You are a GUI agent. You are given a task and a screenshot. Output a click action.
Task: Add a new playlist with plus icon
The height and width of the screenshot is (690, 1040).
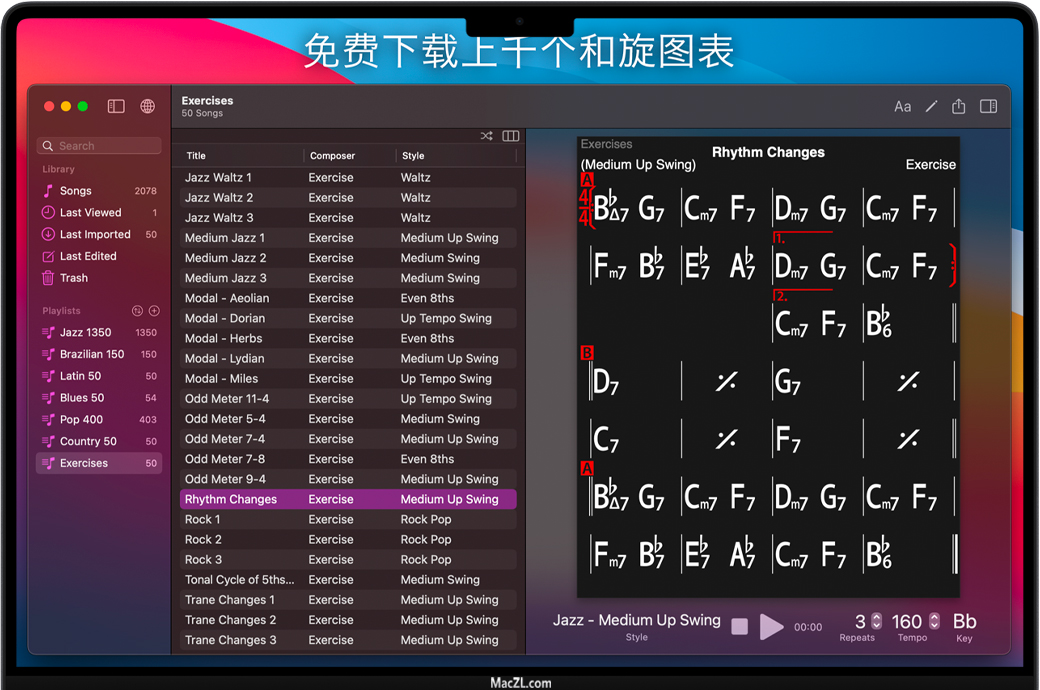(154, 311)
